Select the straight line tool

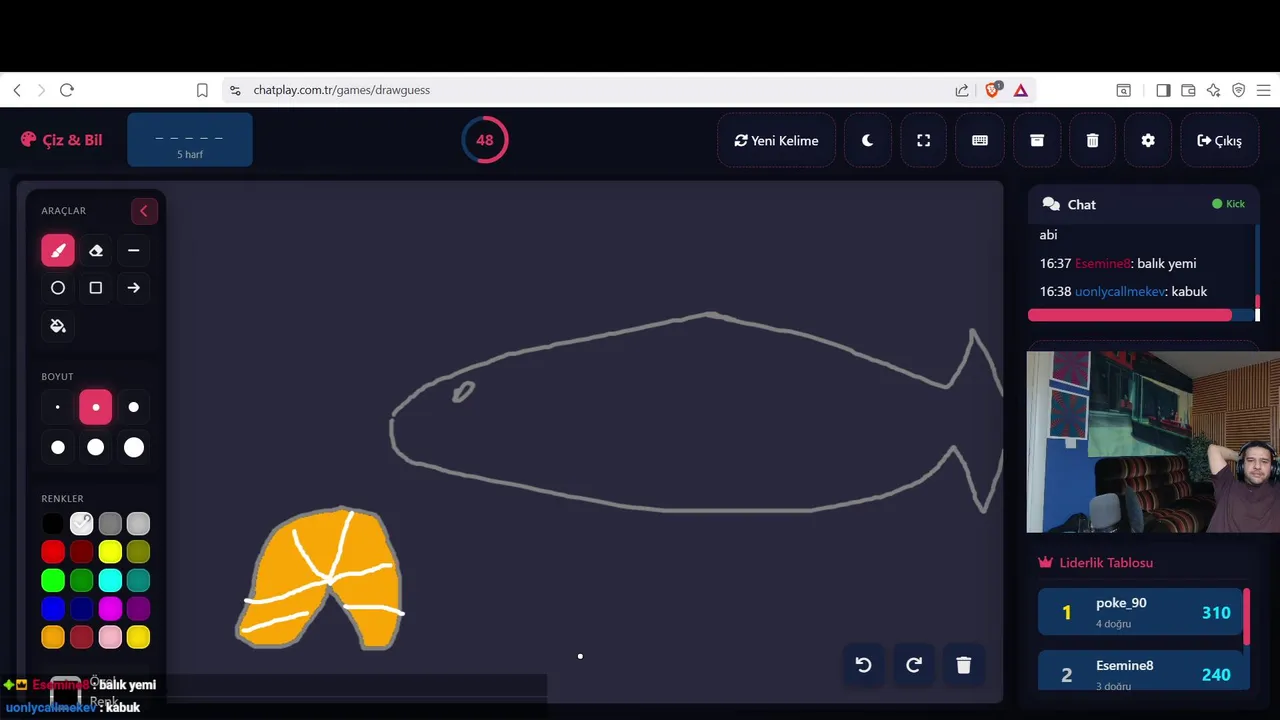(x=134, y=250)
